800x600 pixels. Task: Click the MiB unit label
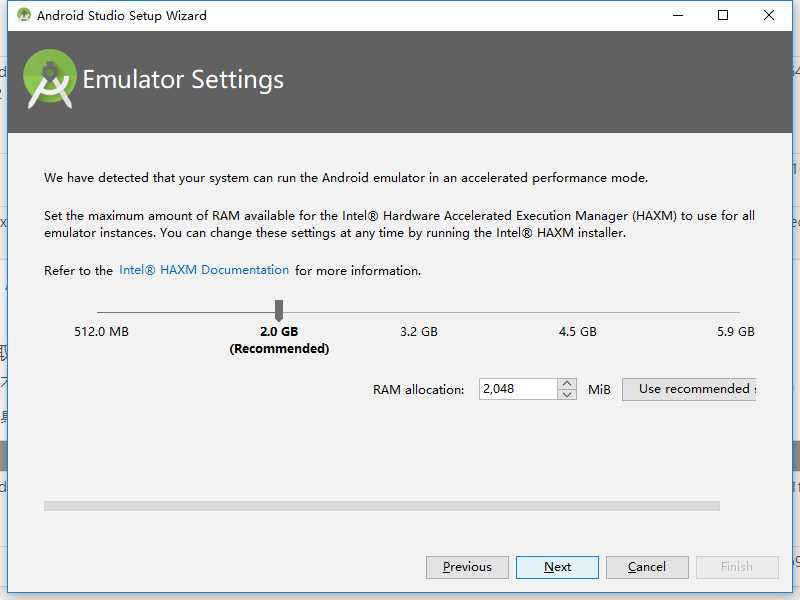599,389
